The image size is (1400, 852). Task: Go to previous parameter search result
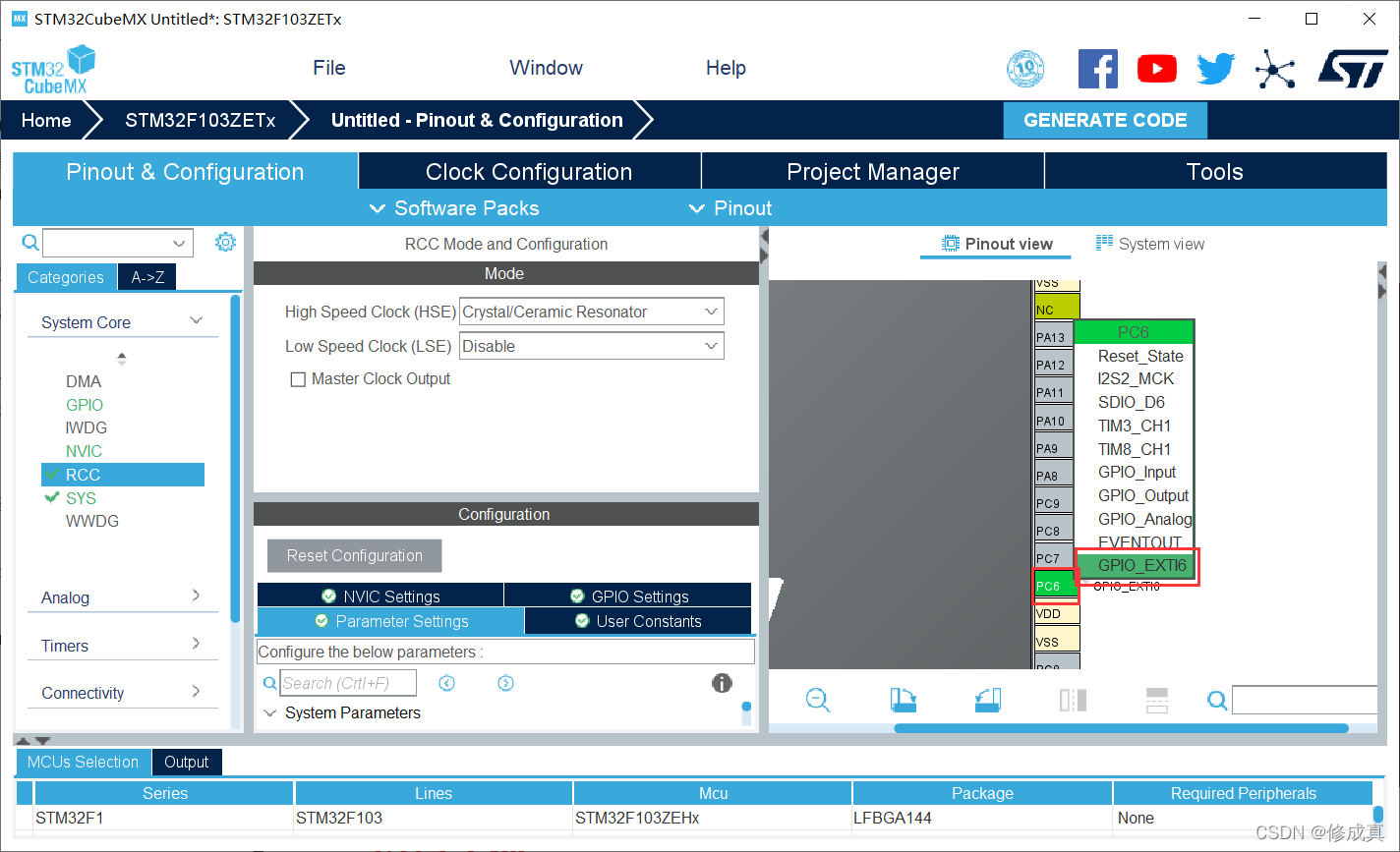[x=447, y=683]
